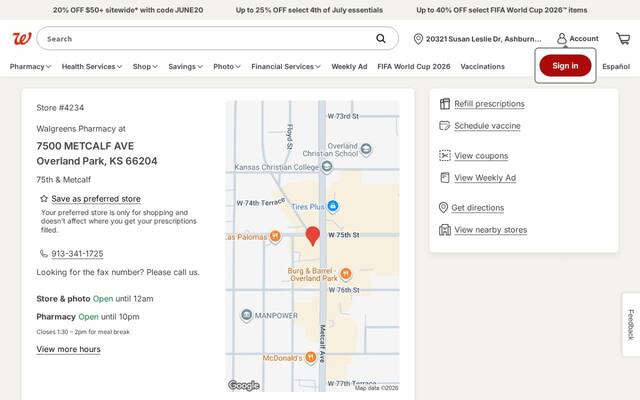Click Get directions link

click(478, 207)
